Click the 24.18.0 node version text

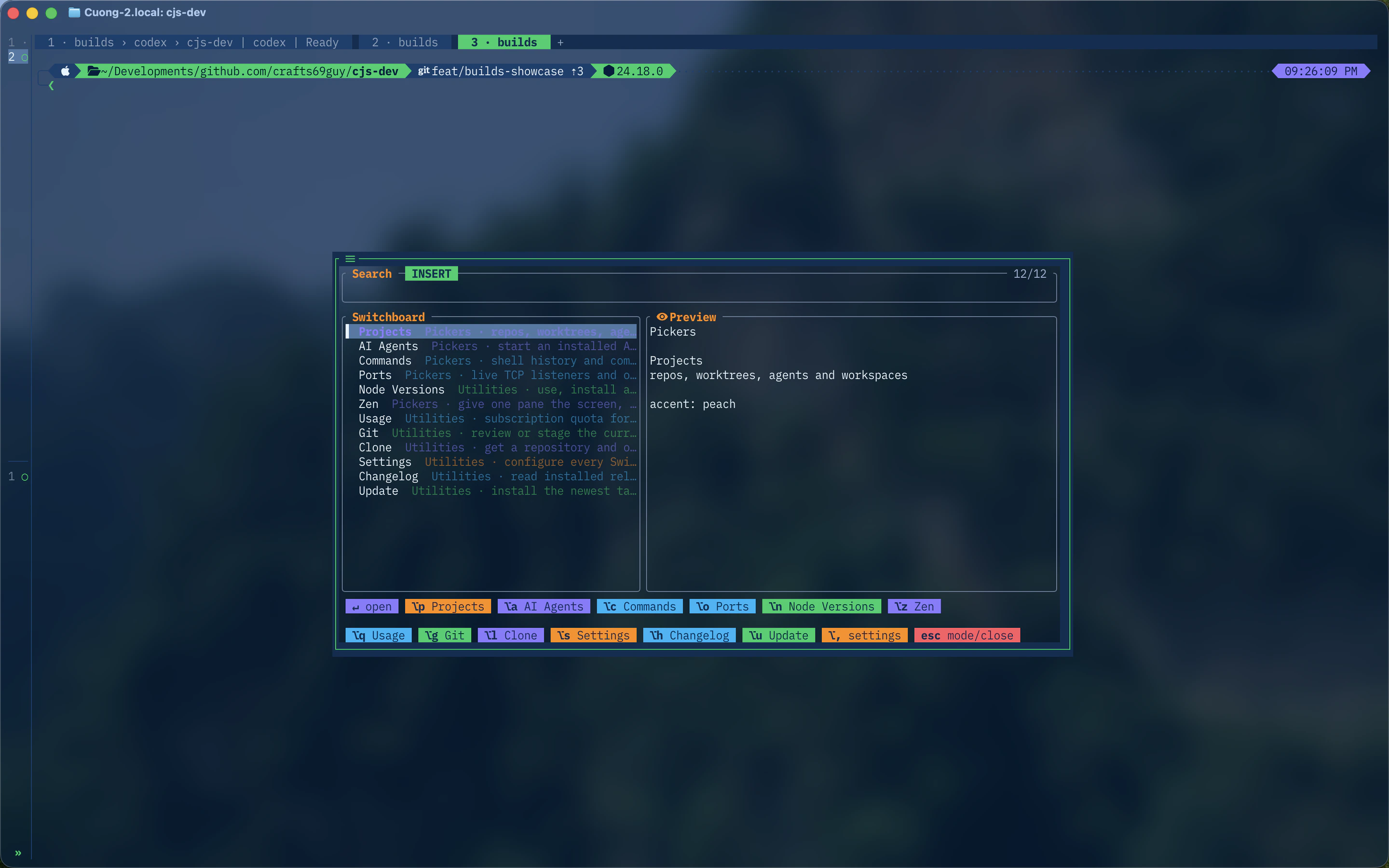click(640, 71)
